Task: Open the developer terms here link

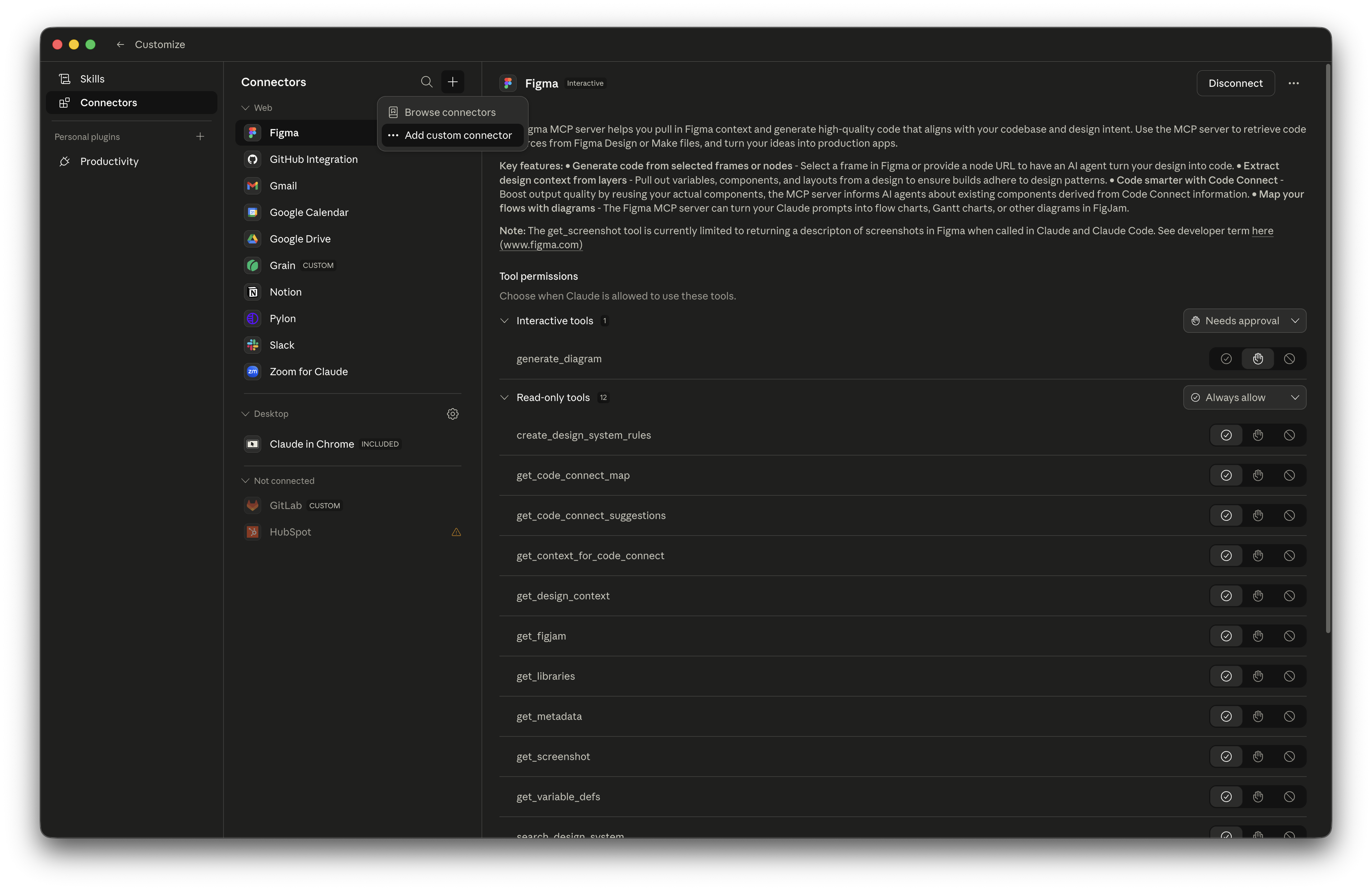Action: tap(1263, 231)
